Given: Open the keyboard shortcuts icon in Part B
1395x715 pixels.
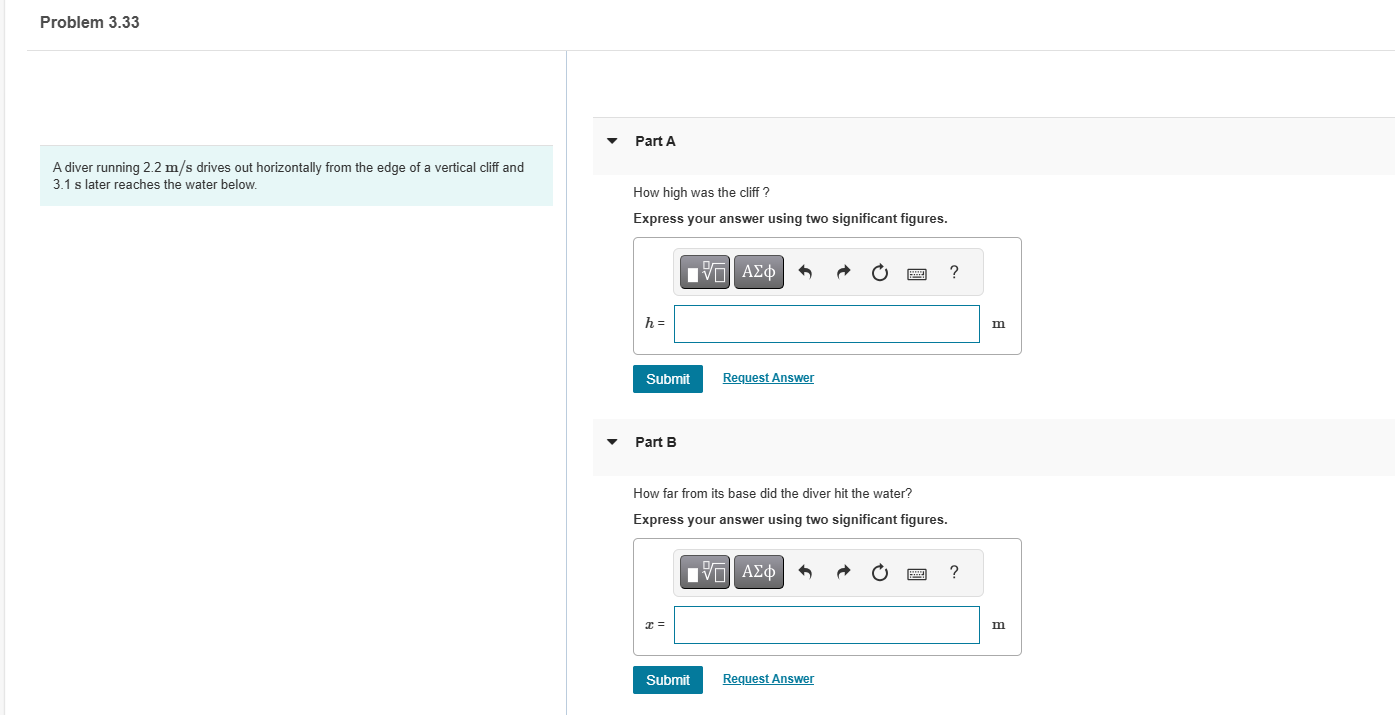Looking at the screenshot, I should click(917, 572).
